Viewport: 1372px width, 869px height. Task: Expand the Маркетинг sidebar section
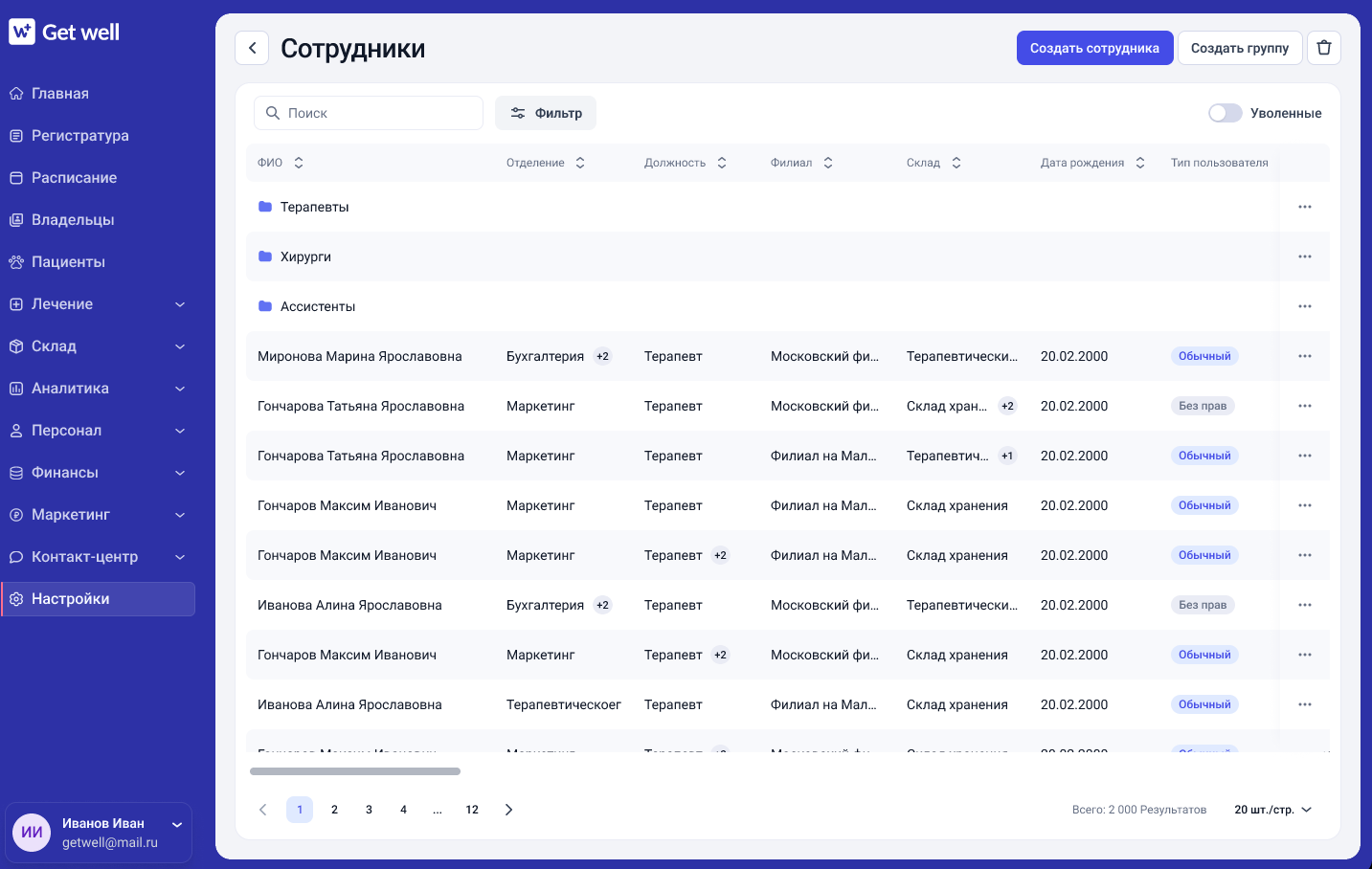(180, 515)
